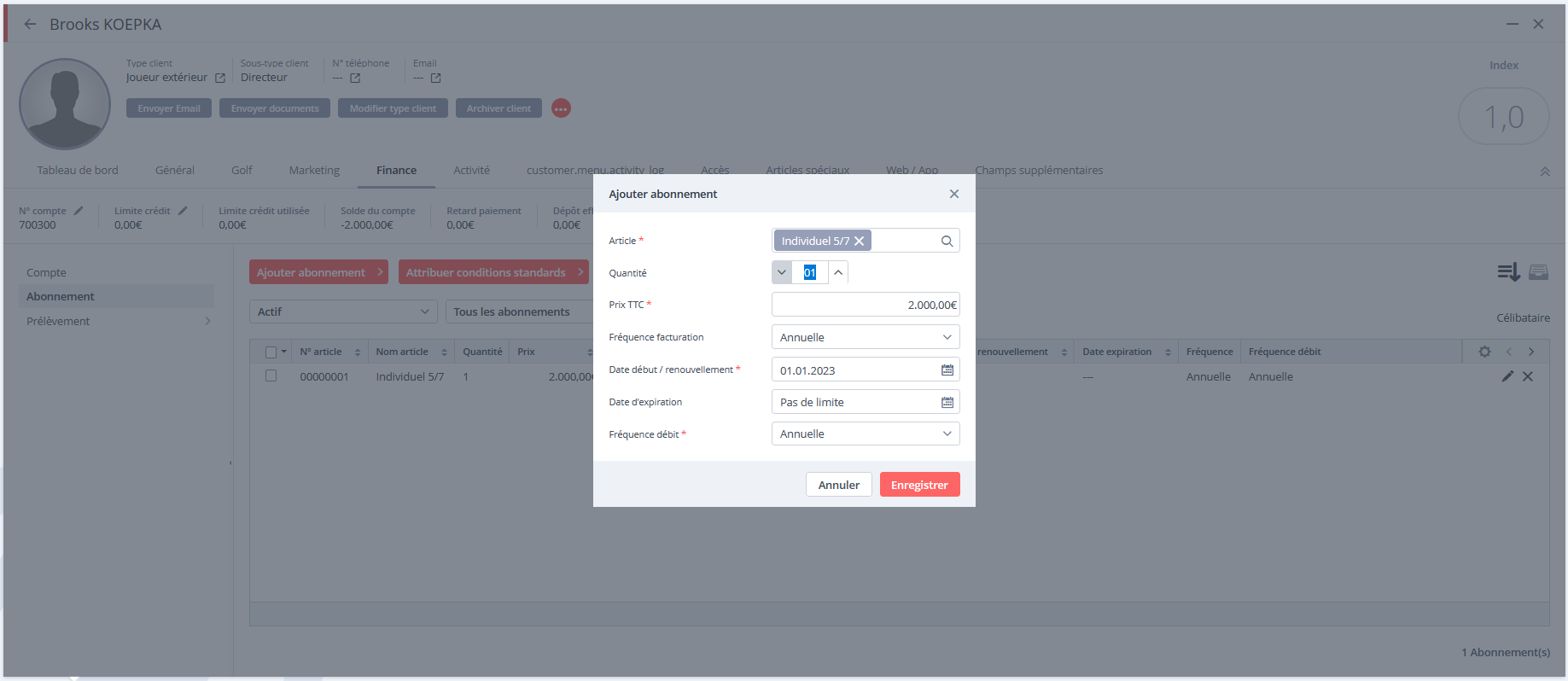Click the Envoyer Email button
The width and height of the screenshot is (1568, 681).
coord(169,108)
